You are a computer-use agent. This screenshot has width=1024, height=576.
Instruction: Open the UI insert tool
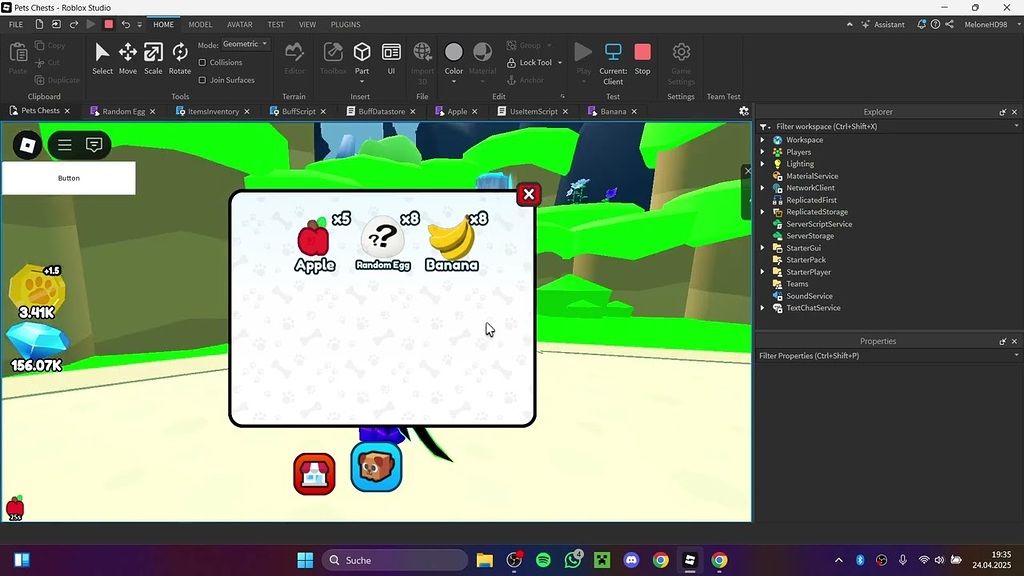pyautogui.click(x=391, y=59)
